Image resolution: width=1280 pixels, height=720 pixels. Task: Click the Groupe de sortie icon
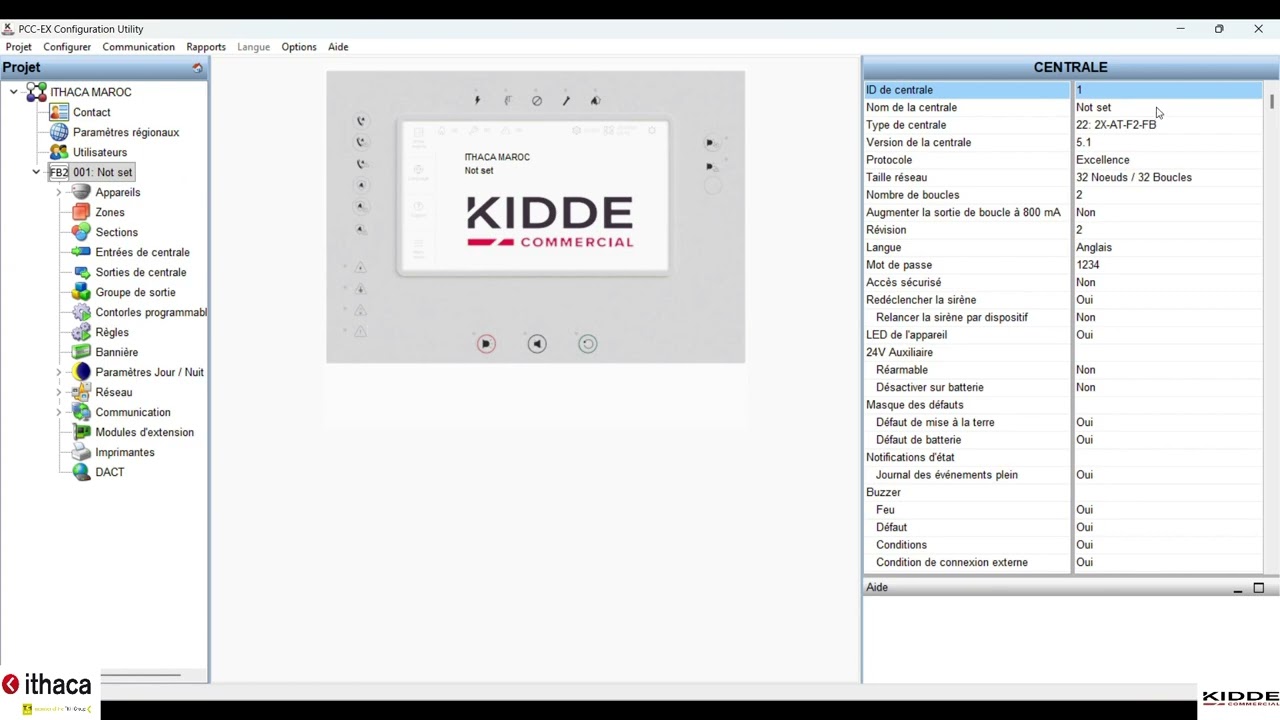pos(81,292)
